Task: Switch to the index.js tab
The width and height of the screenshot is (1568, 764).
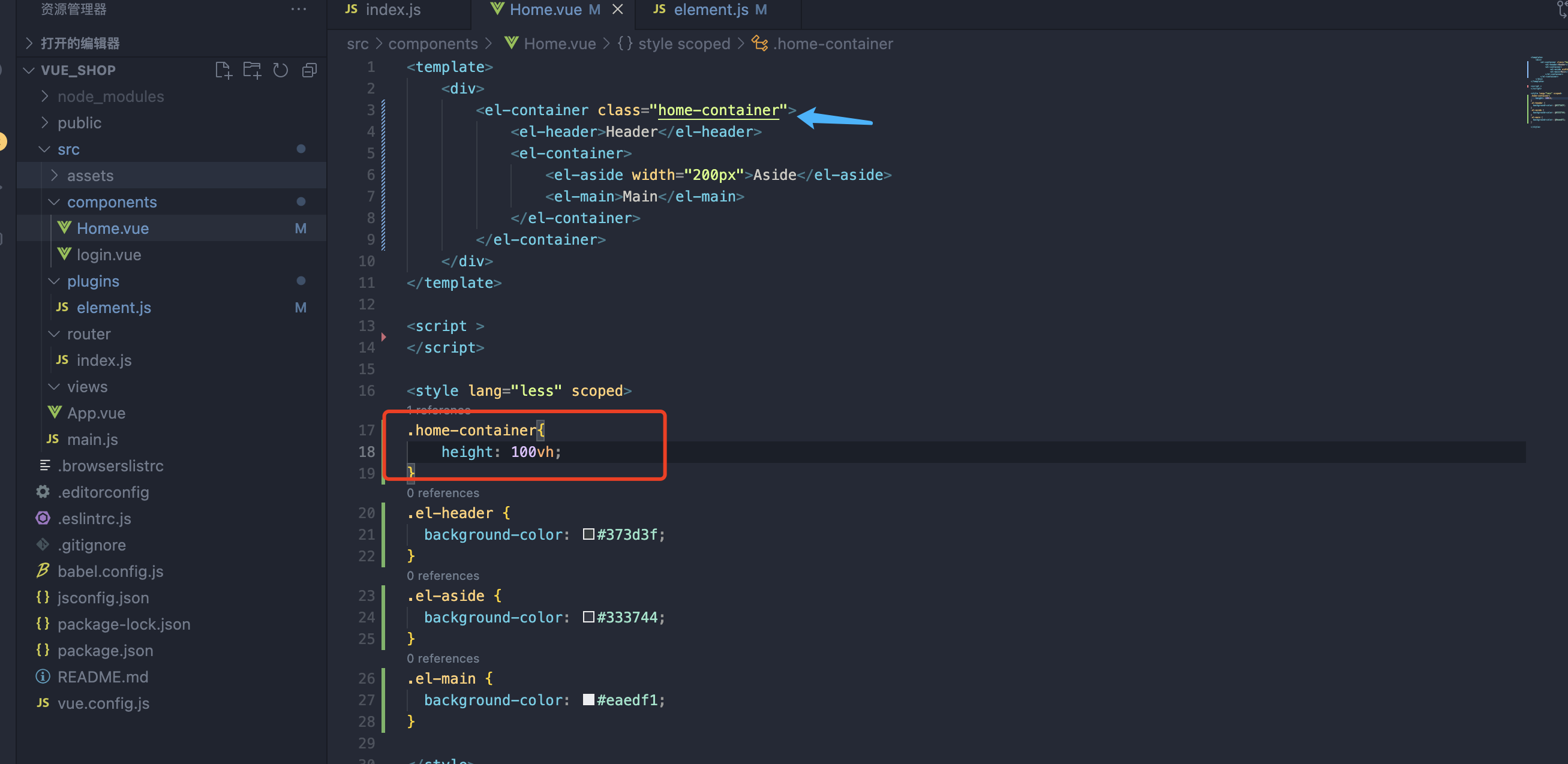Action: click(392, 9)
